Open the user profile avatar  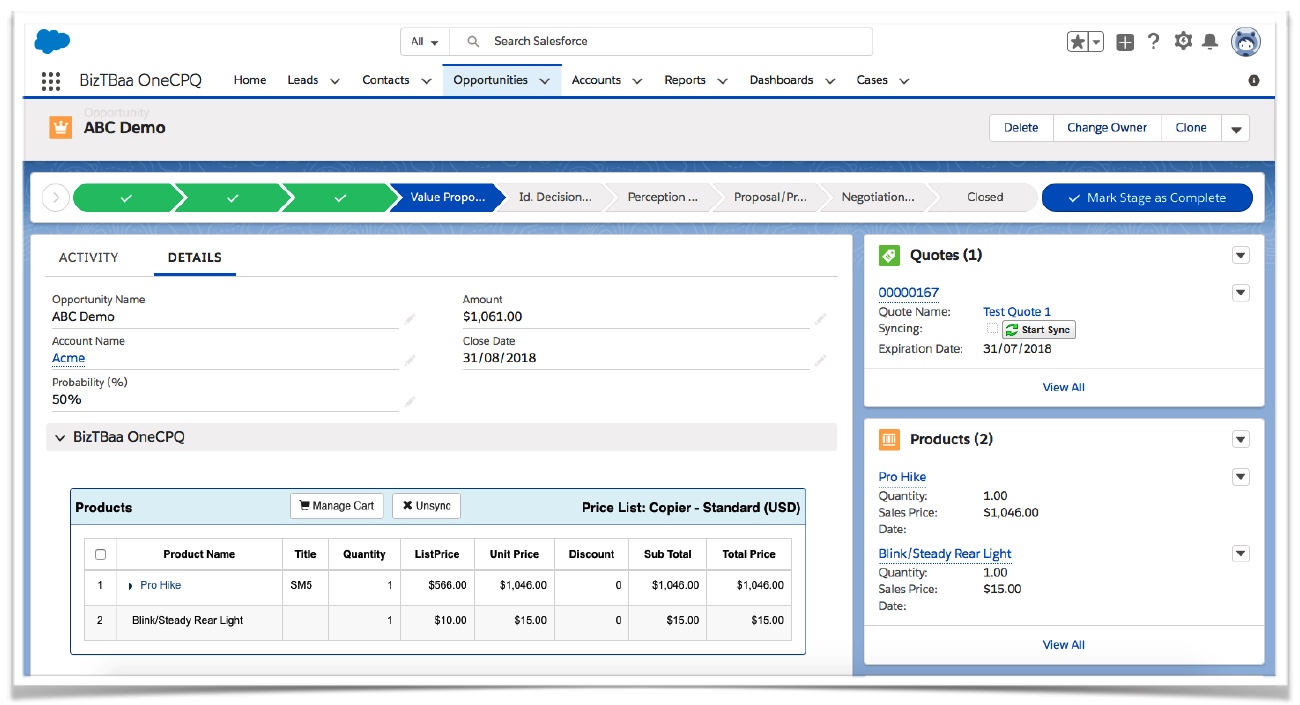click(x=1245, y=42)
